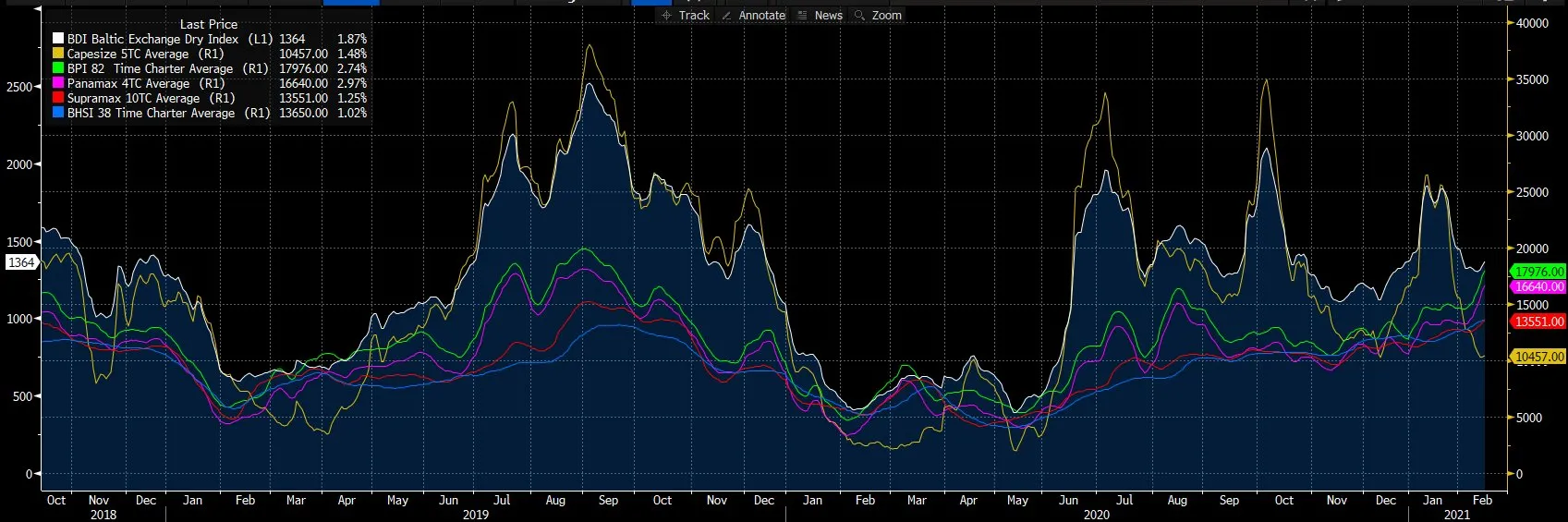Click red Supramax 10TC legend swatch

(58, 98)
